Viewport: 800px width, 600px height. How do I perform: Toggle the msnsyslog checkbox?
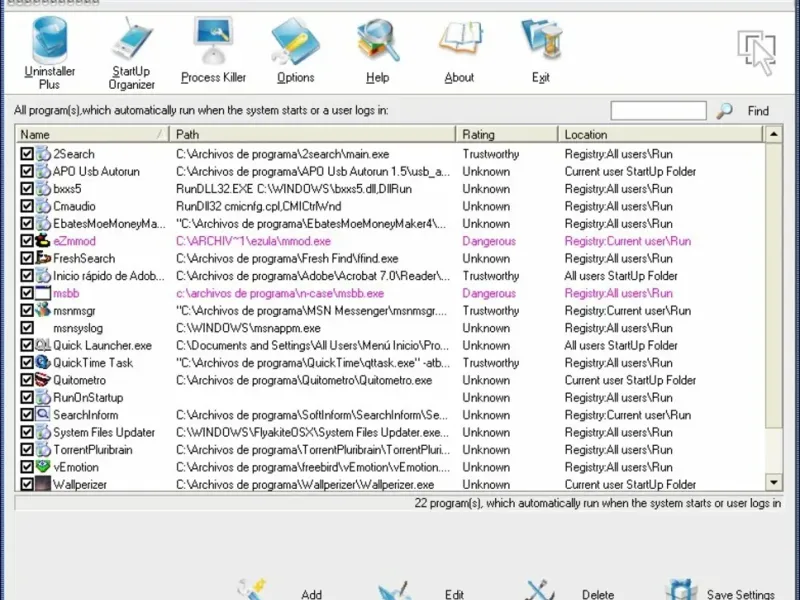click(27, 328)
